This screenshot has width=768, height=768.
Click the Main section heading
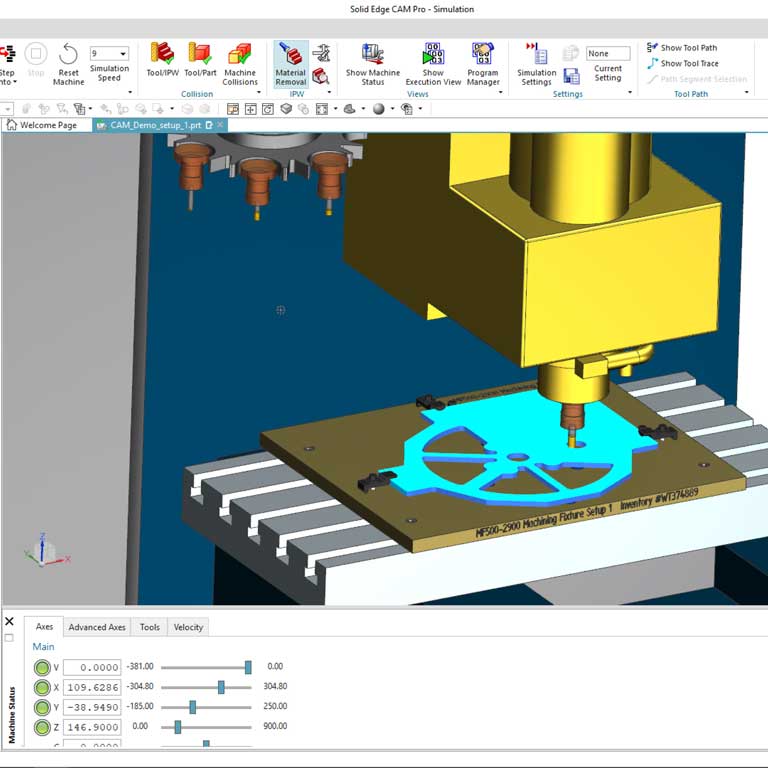pyautogui.click(x=43, y=647)
